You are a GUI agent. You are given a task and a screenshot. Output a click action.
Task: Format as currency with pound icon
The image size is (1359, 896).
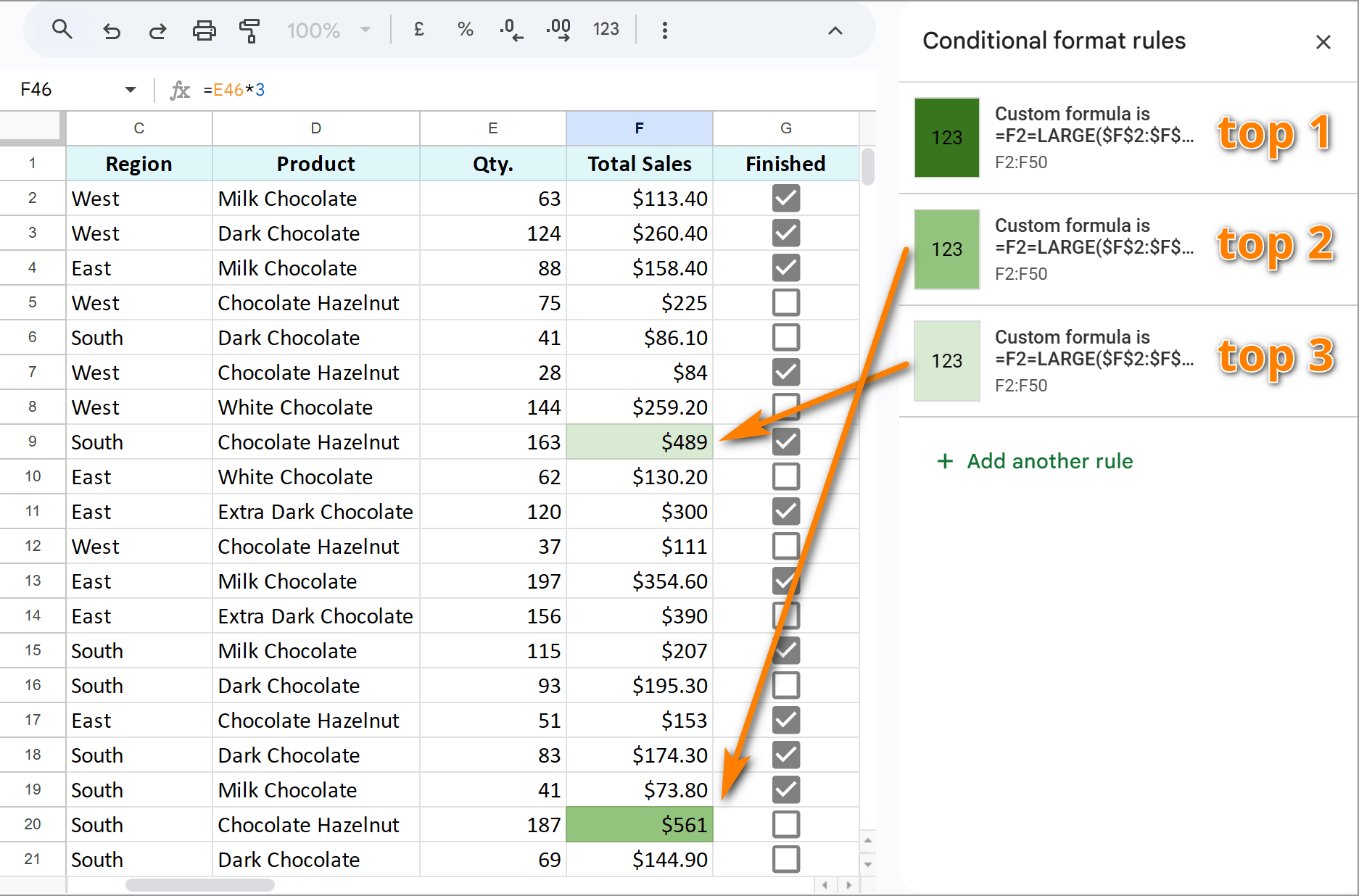tap(418, 29)
